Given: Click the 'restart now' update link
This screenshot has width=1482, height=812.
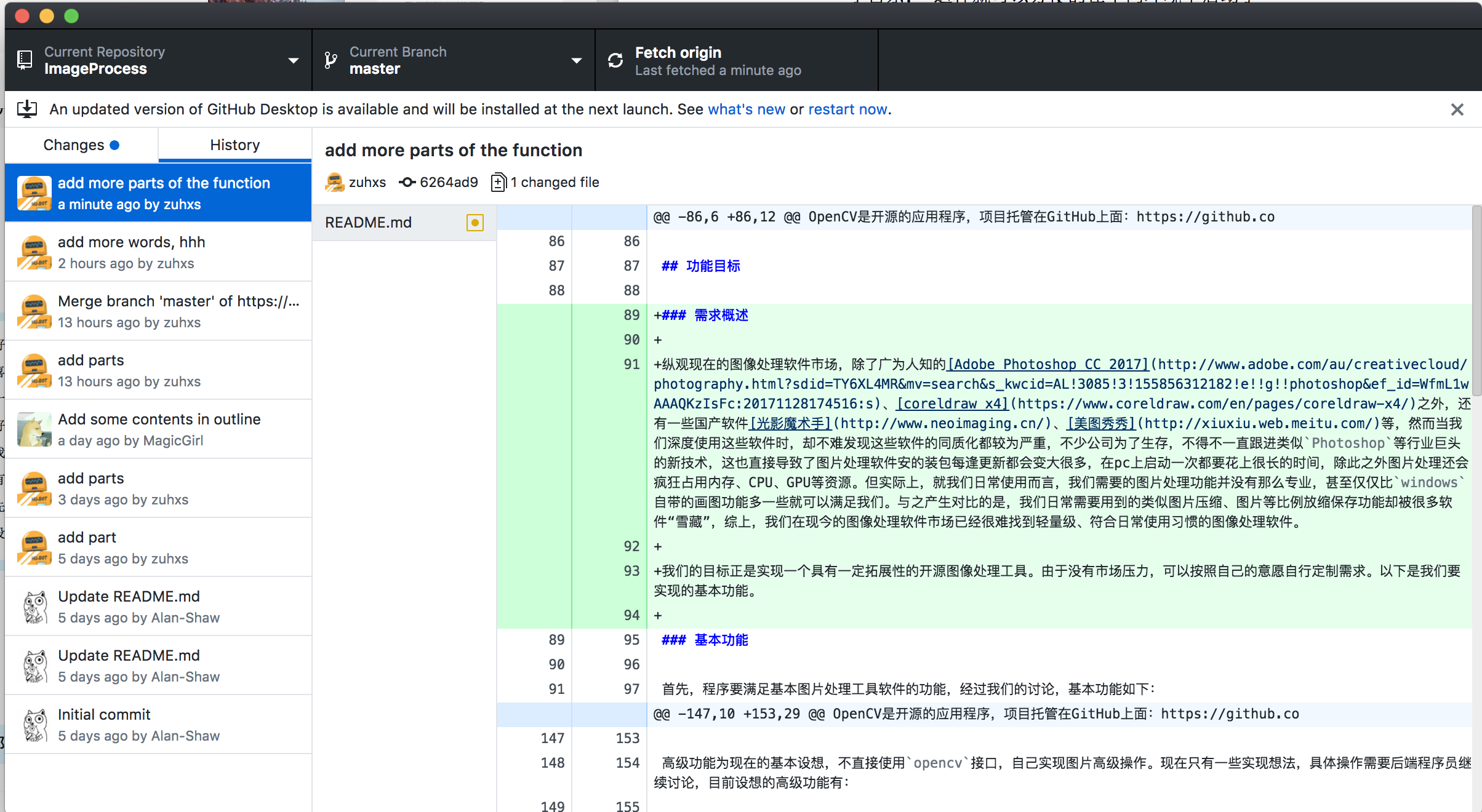Looking at the screenshot, I should tap(848, 109).
